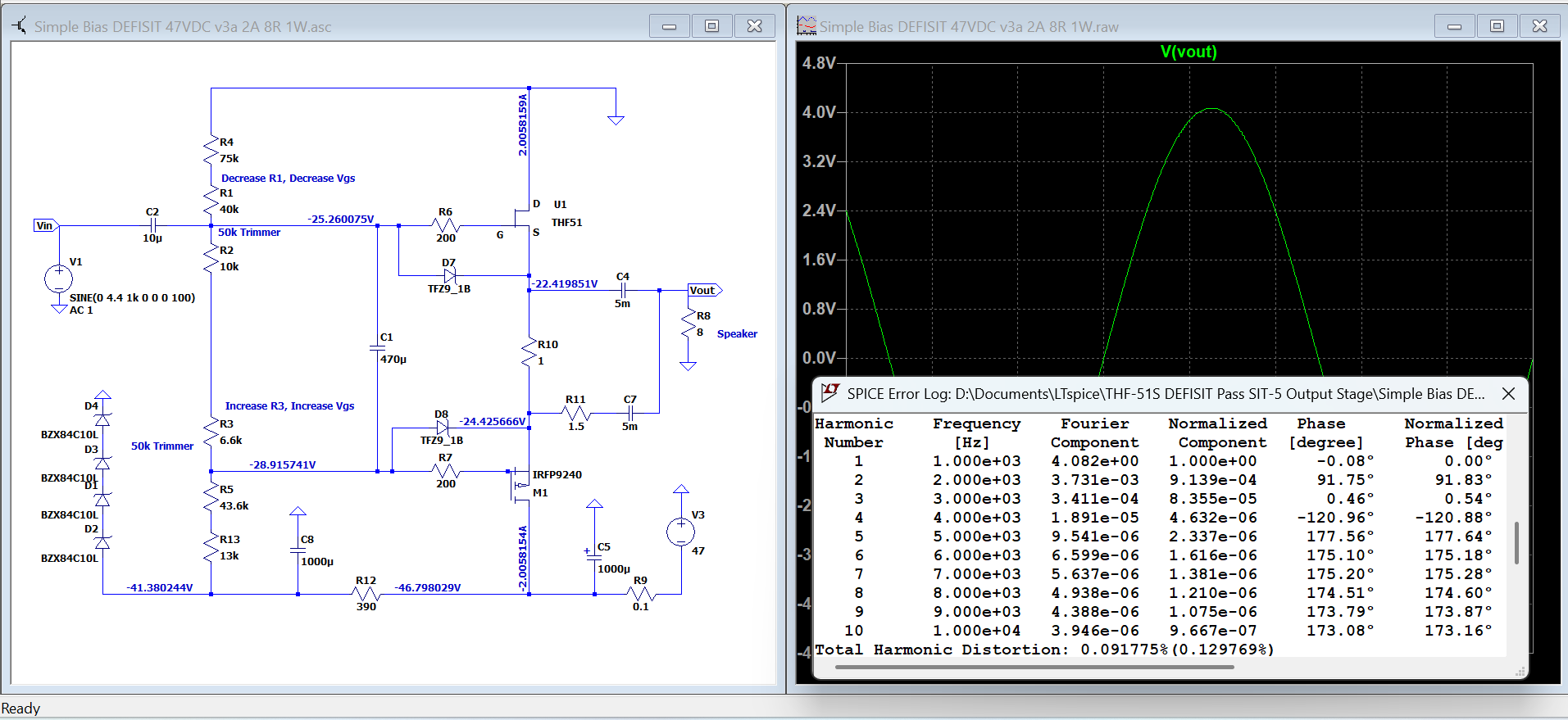Click the 4.8V axis label
Screen dimensions: 1568x720
(819, 63)
